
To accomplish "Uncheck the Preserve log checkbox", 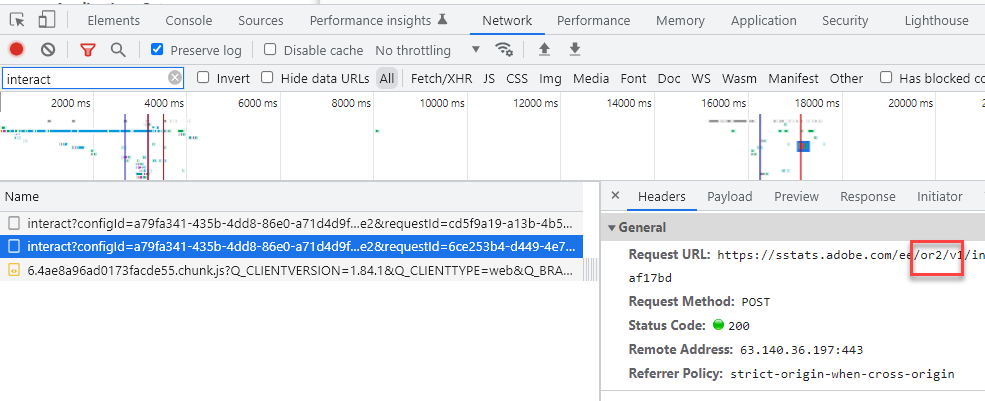I will point(157,50).
